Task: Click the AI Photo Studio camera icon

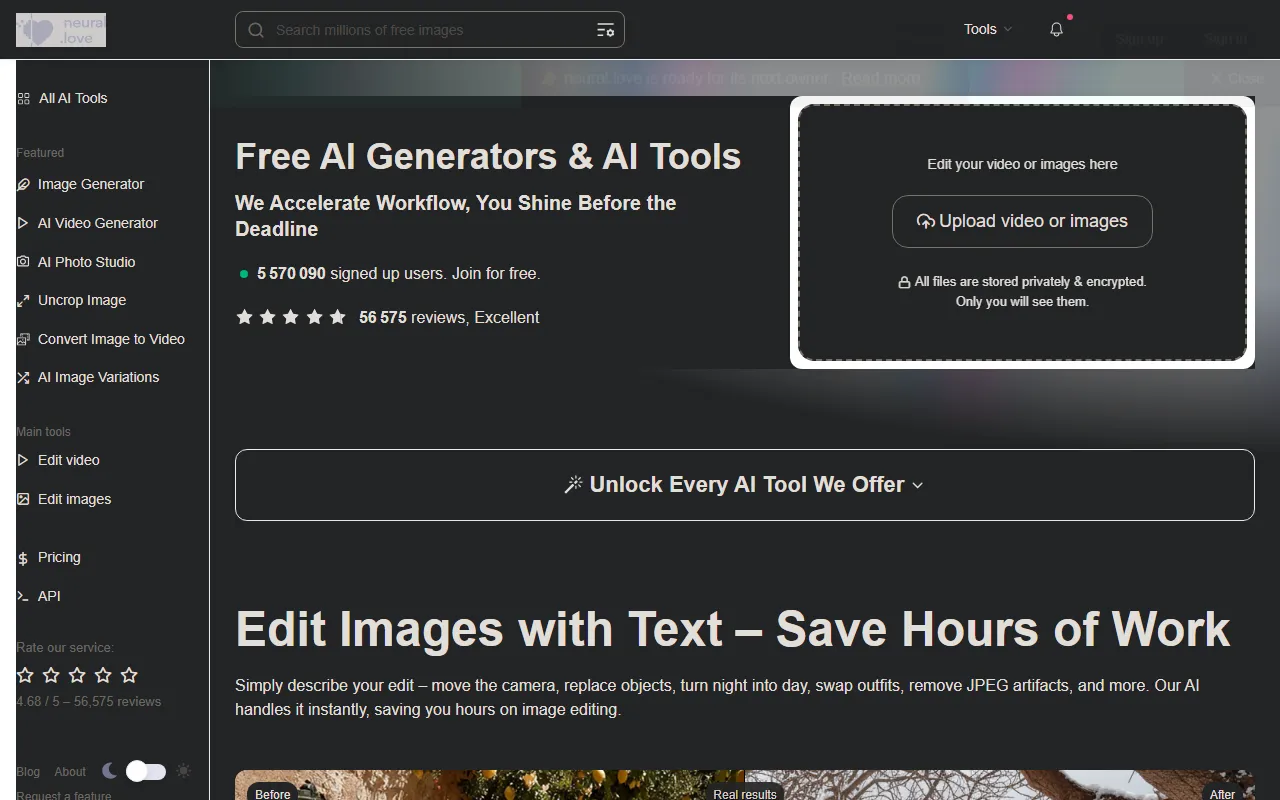Action: (23, 262)
